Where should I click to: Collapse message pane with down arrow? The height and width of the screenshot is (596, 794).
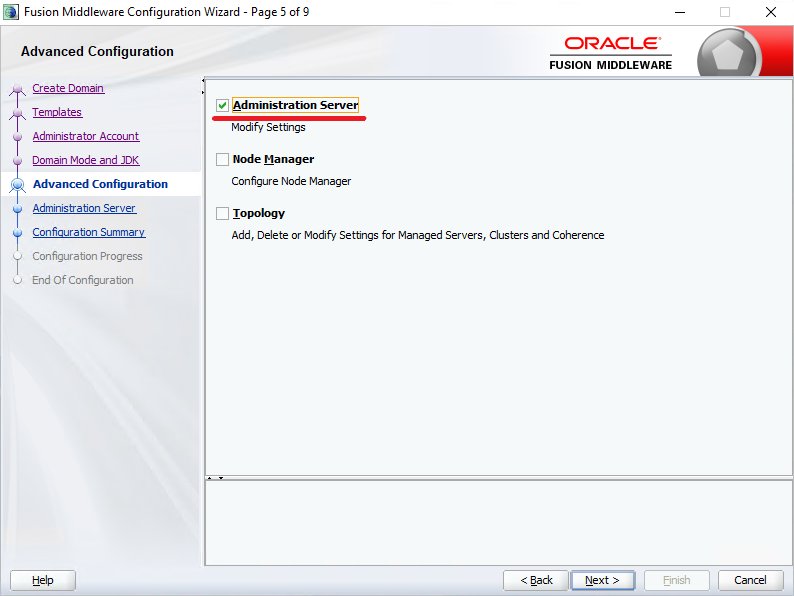[x=221, y=478]
